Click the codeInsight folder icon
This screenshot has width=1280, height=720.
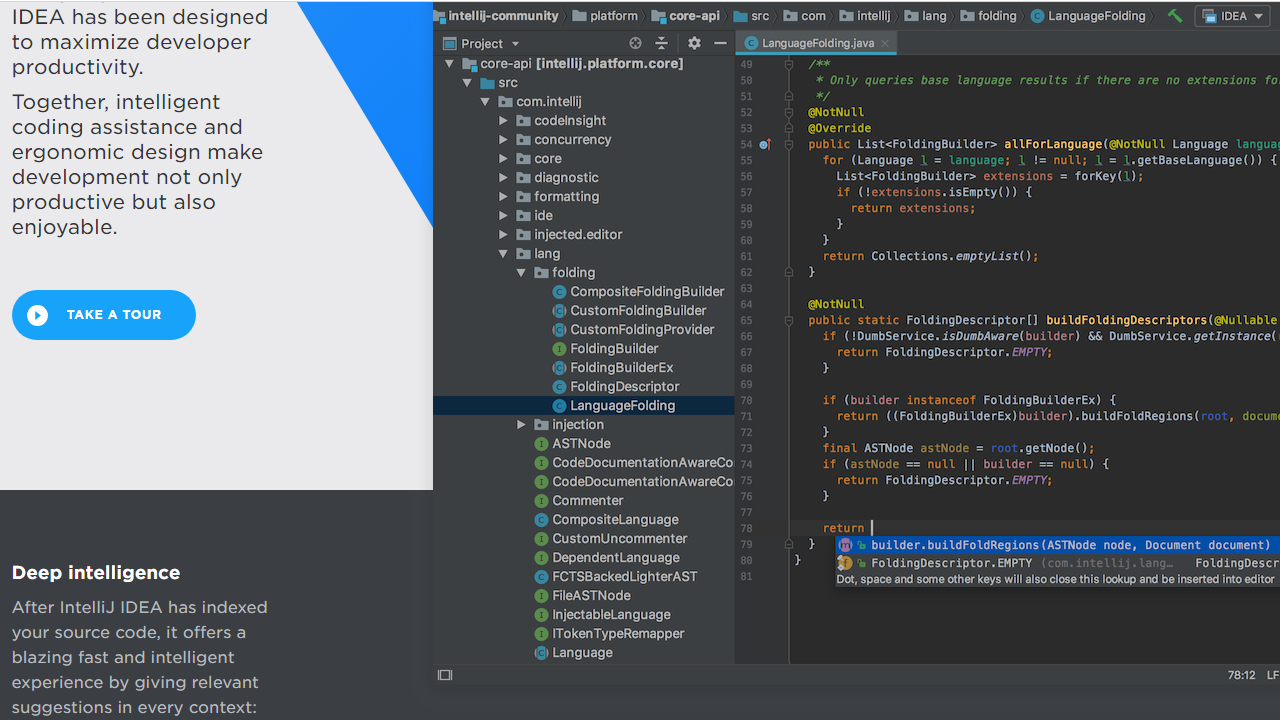523,121
